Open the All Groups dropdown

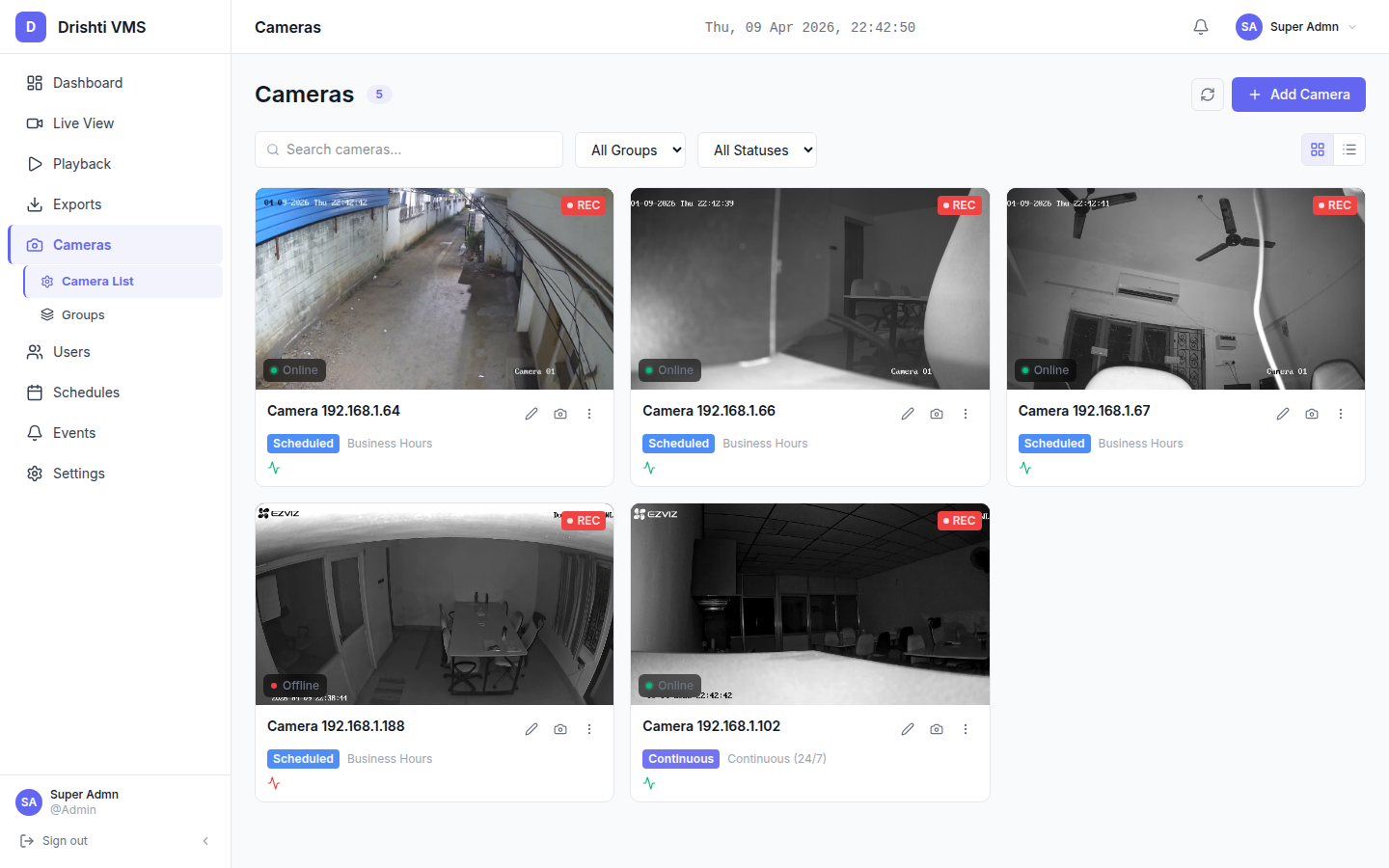tap(630, 149)
